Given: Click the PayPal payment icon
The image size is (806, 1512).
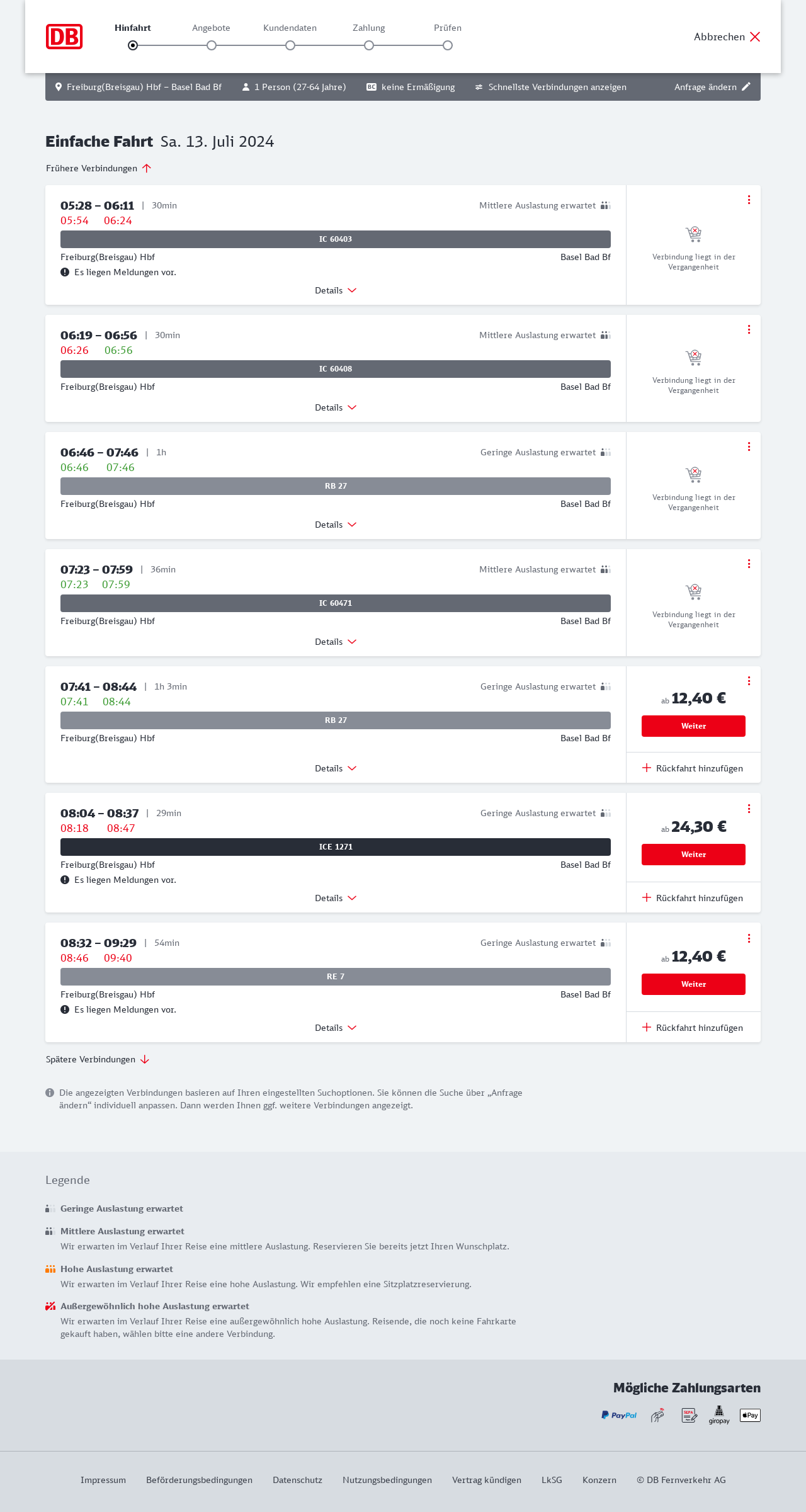Looking at the screenshot, I should click(619, 1415).
